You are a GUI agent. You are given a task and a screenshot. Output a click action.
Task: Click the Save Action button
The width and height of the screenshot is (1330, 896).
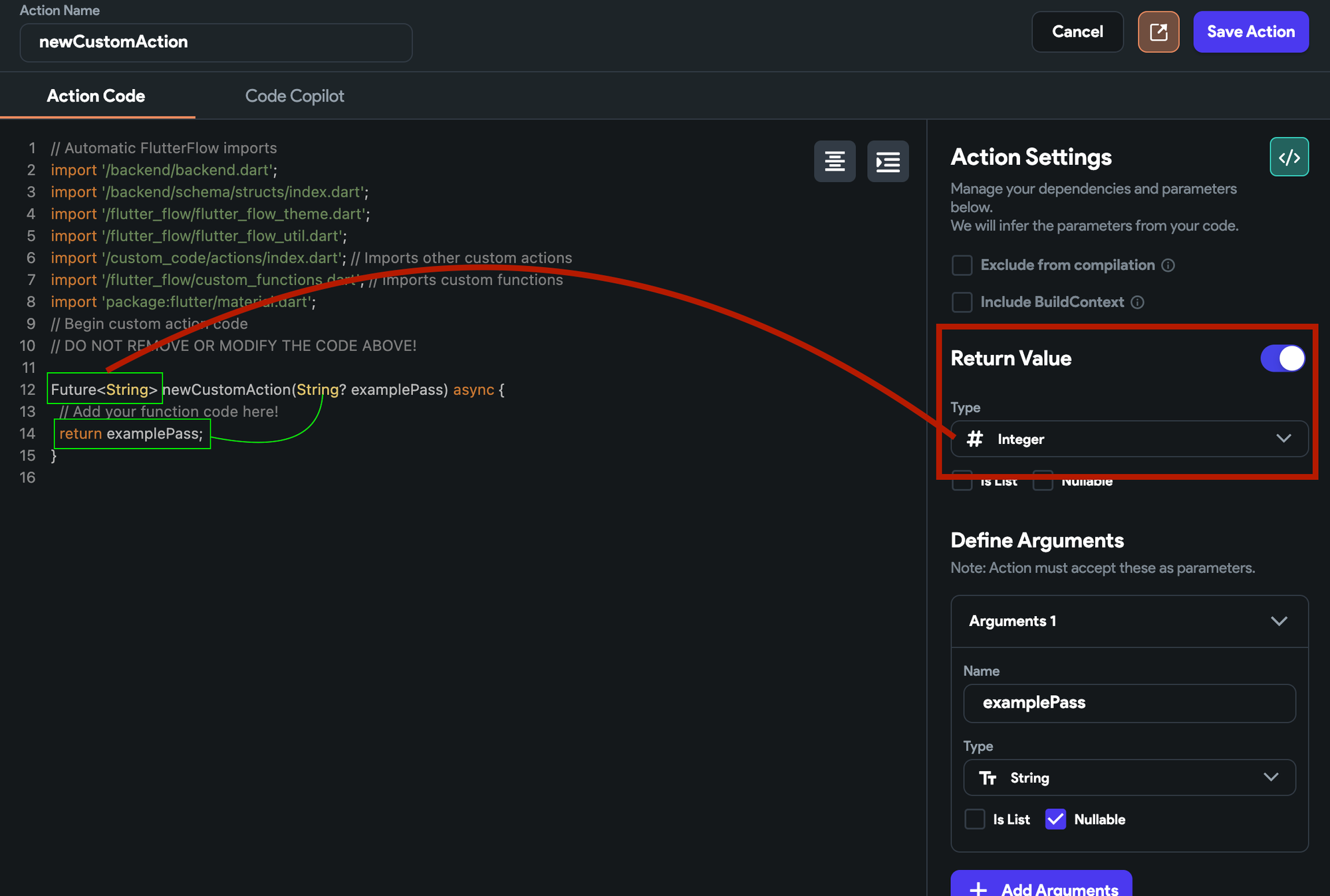coord(1251,32)
